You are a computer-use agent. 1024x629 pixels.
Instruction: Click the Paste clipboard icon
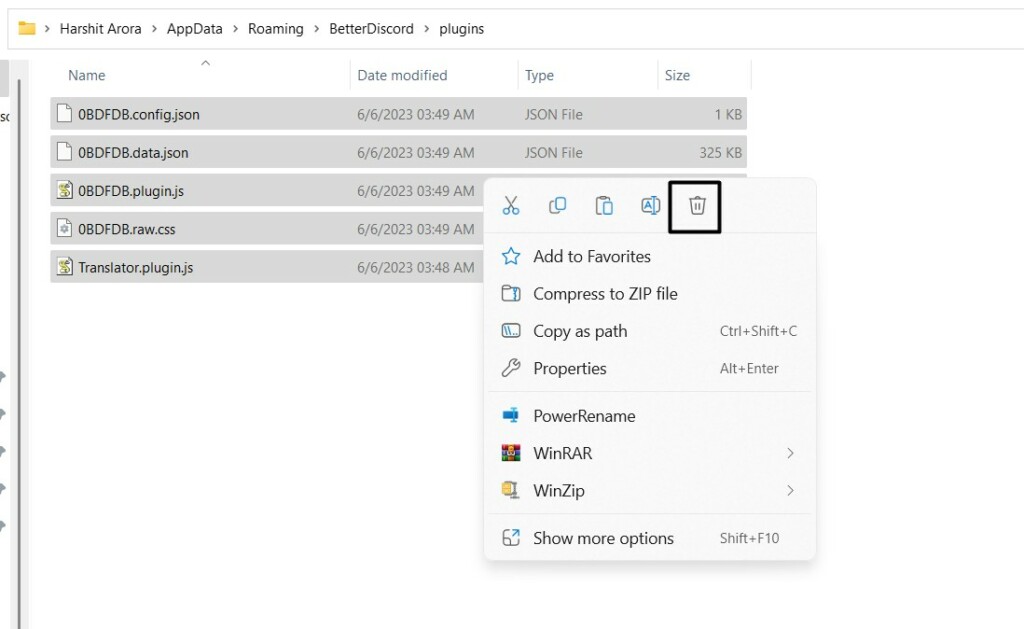click(604, 206)
